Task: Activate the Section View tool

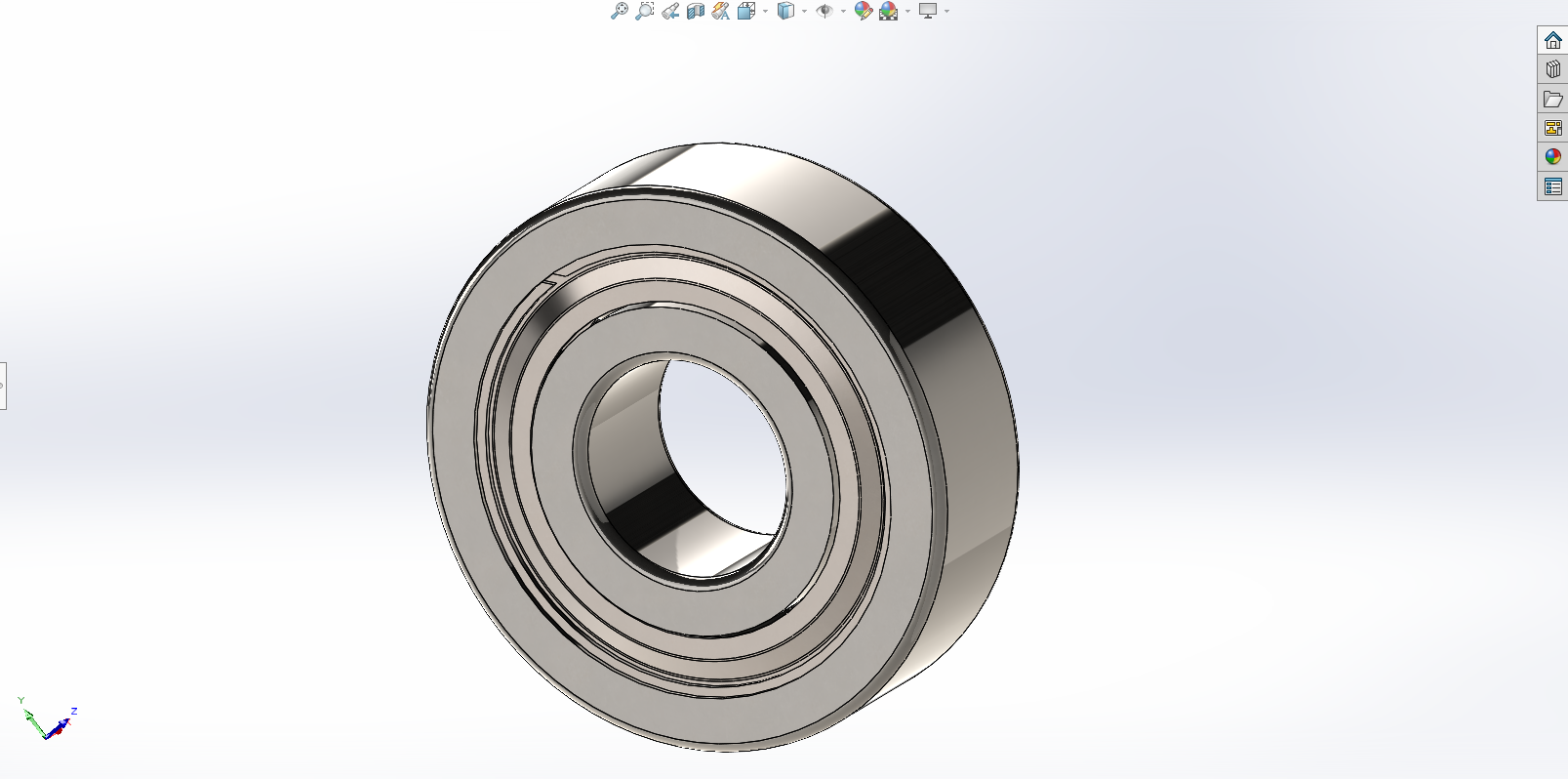Action: click(x=695, y=11)
